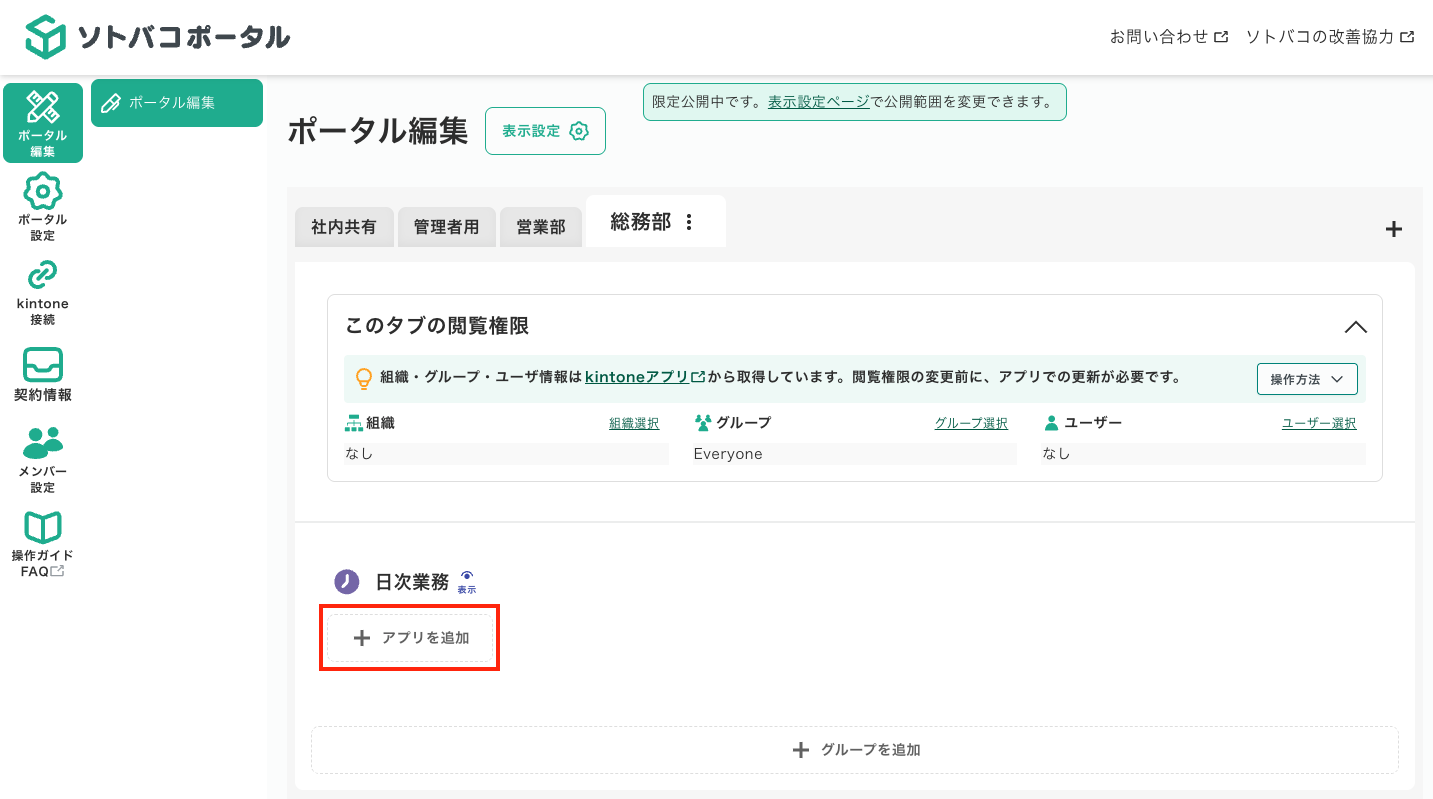
Task: Open the 表示設定 settings button
Action: pos(545,131)
